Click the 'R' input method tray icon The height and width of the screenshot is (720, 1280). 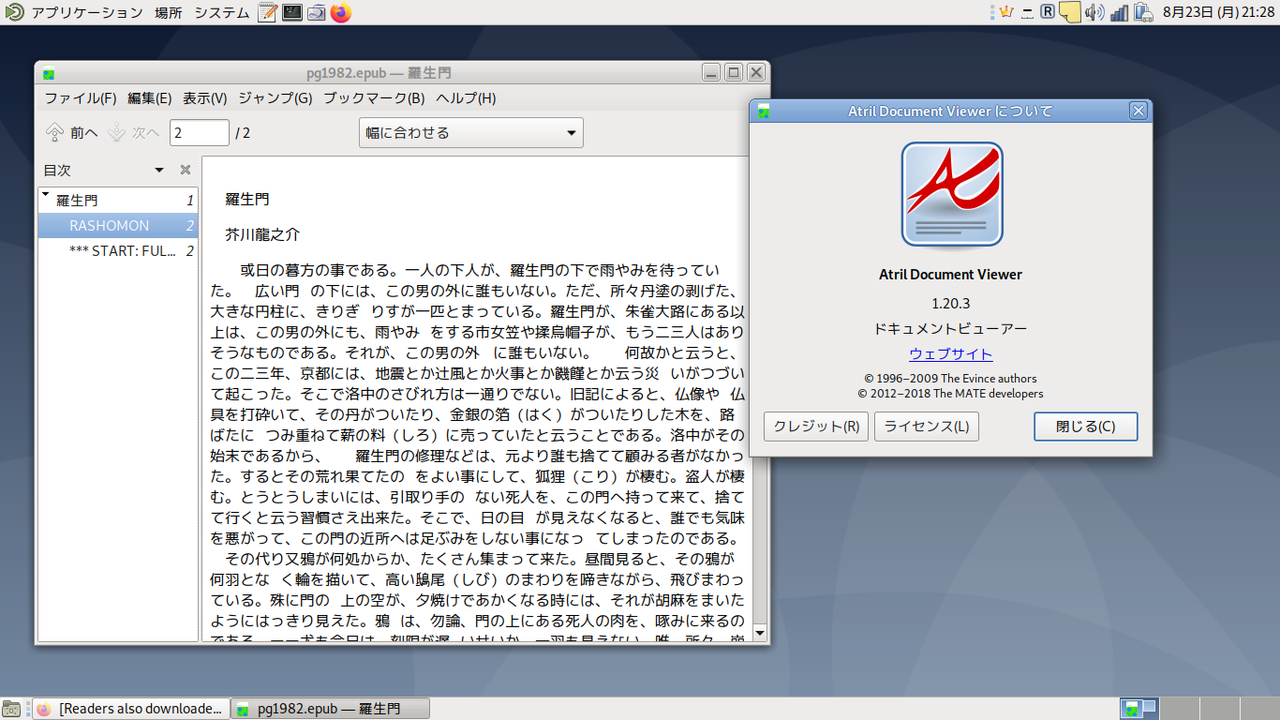click(x=1047, y=13)
